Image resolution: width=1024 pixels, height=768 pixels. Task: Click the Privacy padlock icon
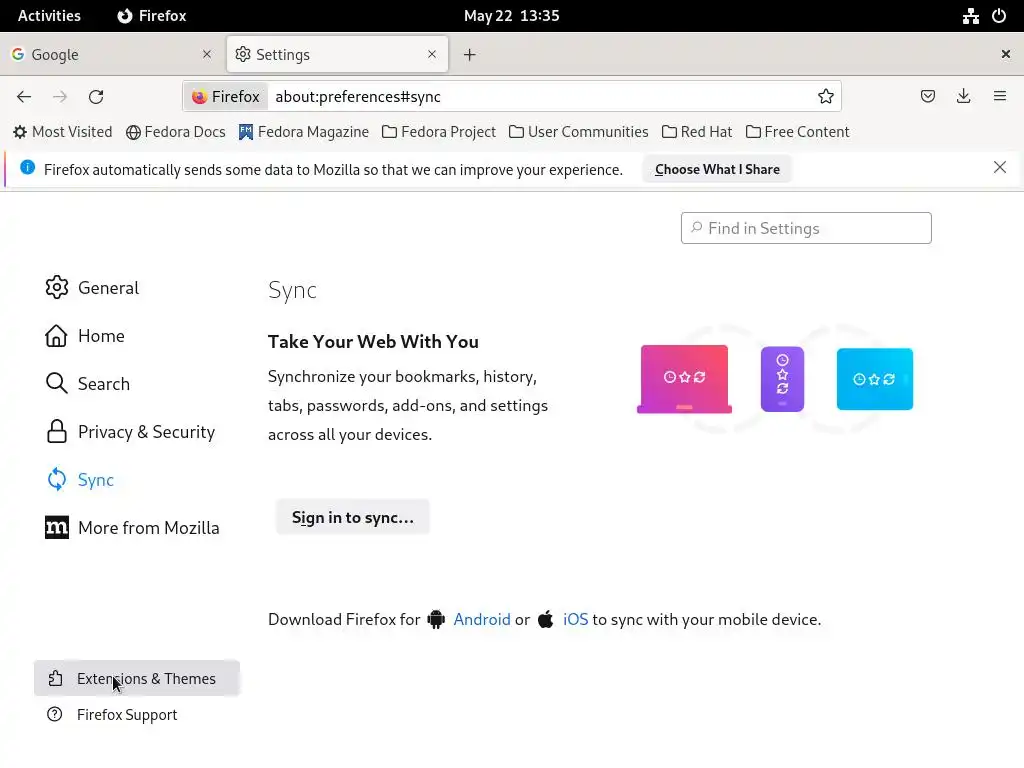point(57,432)
